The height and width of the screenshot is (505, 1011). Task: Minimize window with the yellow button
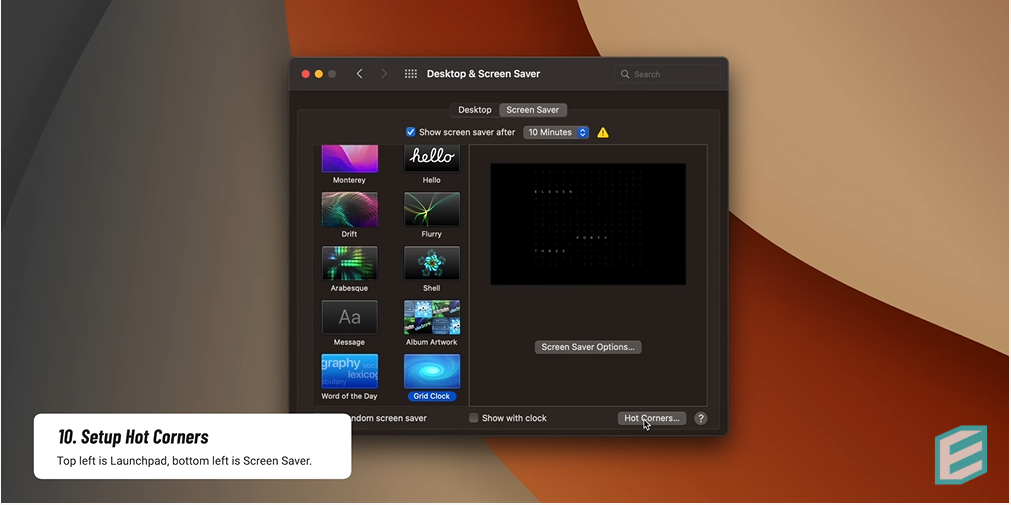click(x=319, y=74)
